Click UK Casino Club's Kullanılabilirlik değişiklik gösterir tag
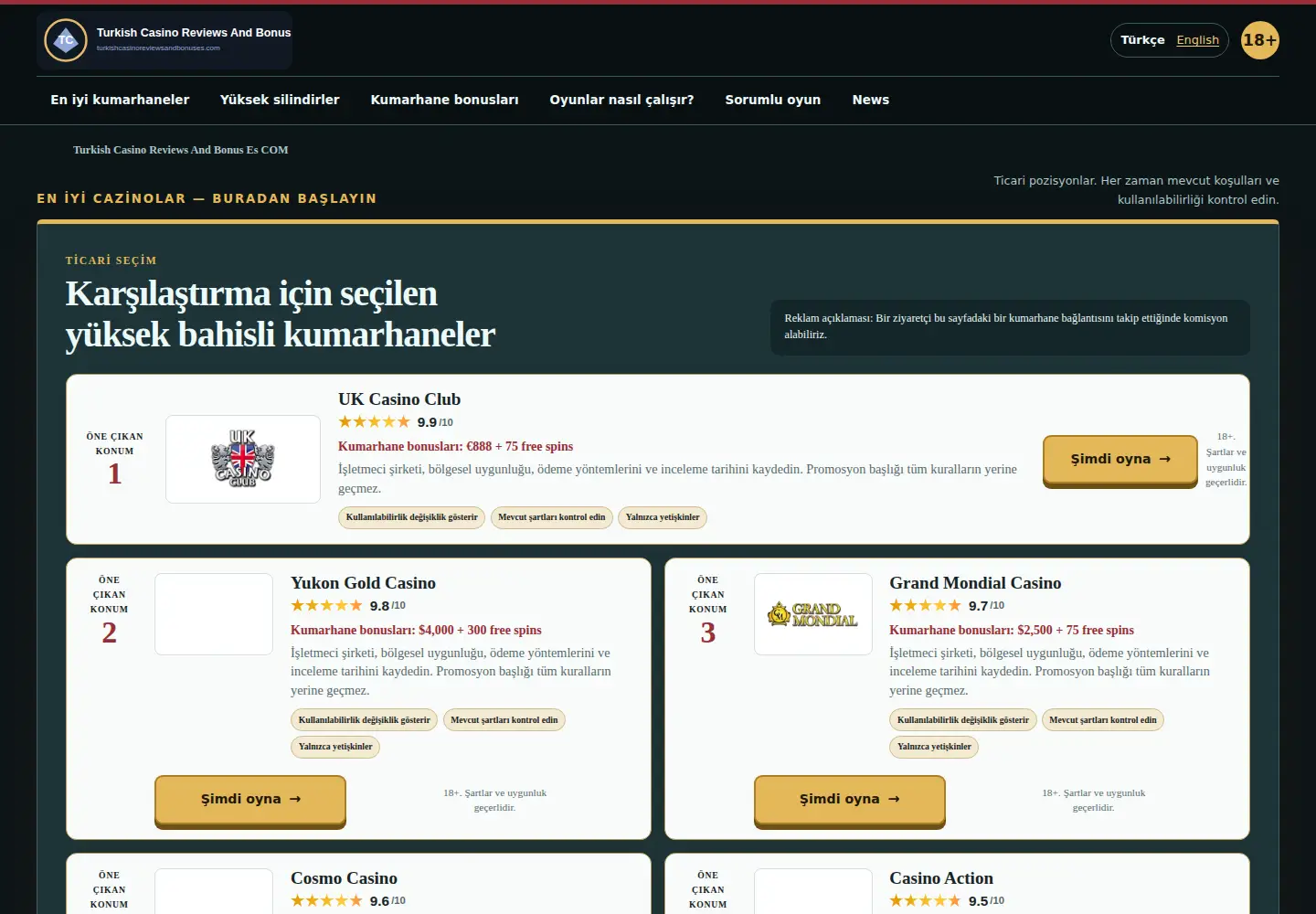The image size is (1316, 914). coord(412,517)
